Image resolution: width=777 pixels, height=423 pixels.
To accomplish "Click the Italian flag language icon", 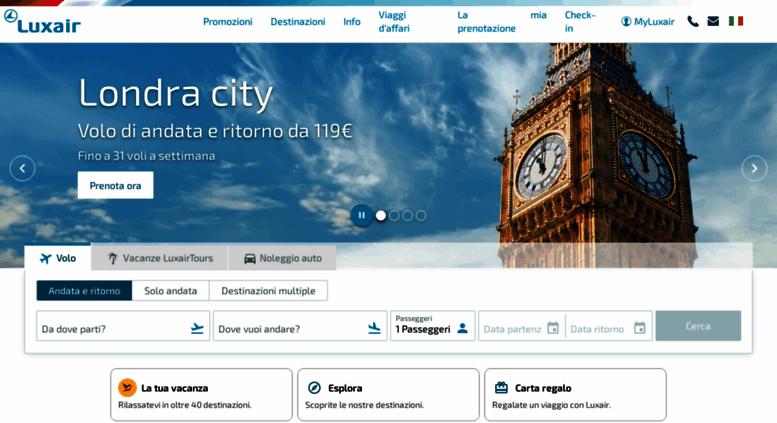I will [736, 21].
